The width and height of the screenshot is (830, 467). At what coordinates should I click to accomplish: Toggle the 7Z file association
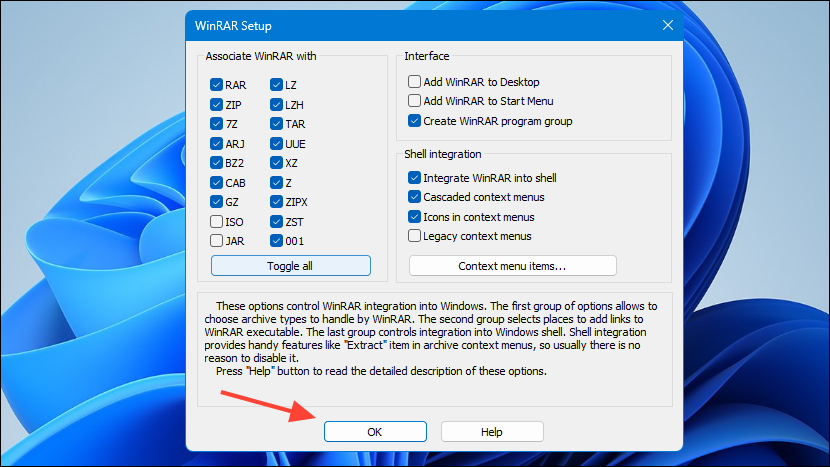tap(216, 124)
